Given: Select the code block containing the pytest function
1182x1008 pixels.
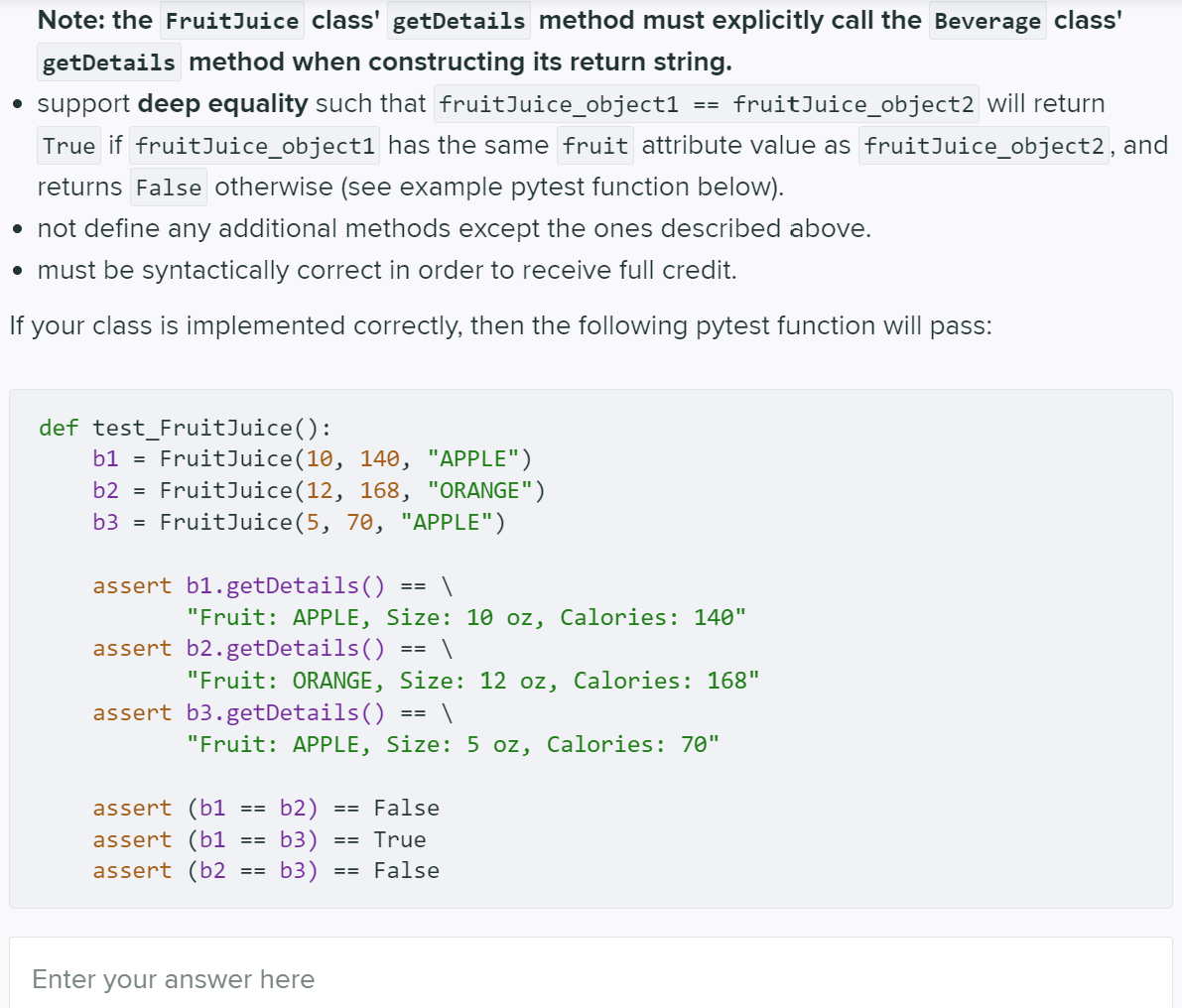Looking at the screenshot, I should [x=591, y=650].
